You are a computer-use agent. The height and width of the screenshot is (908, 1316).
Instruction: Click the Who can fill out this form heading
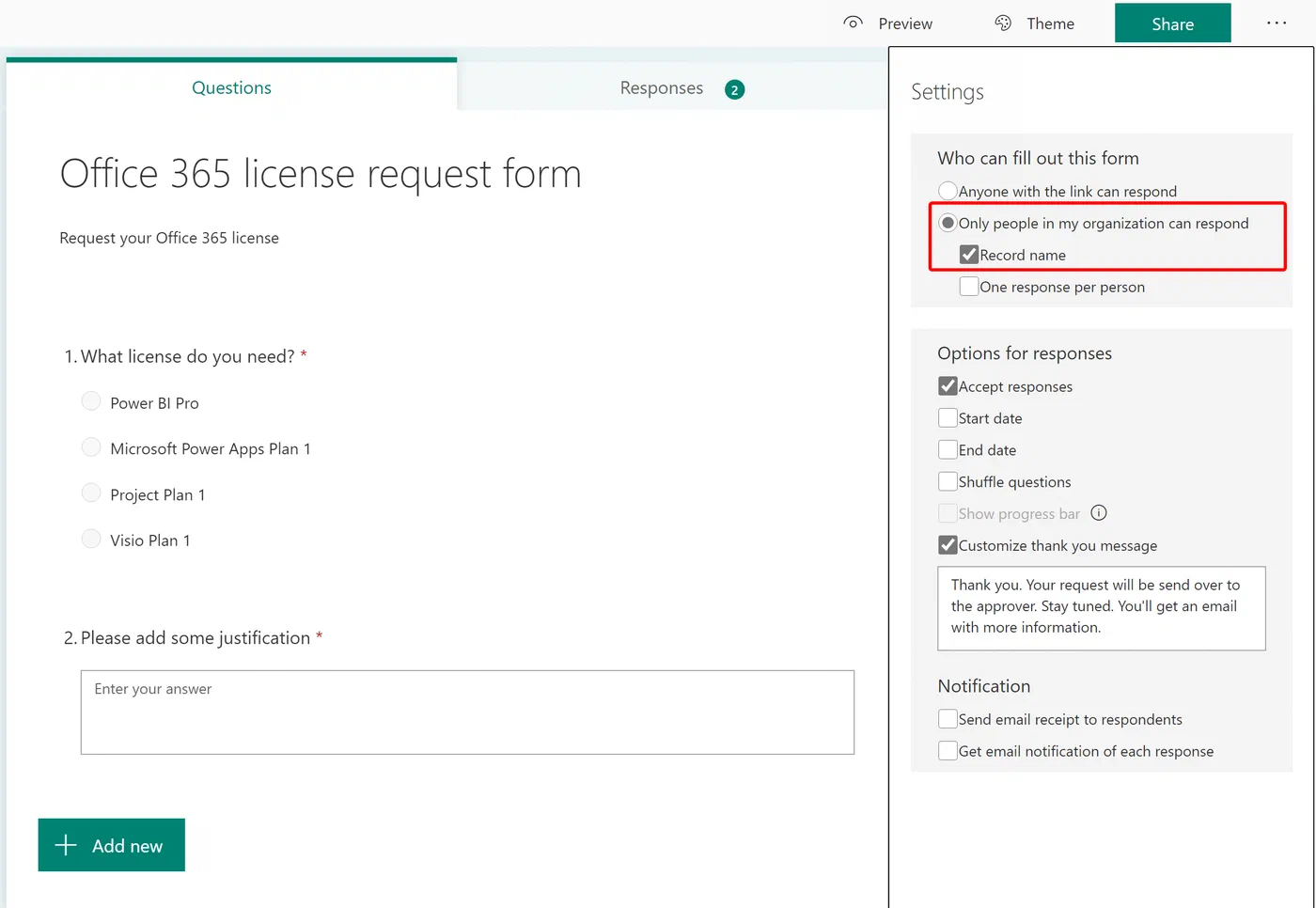pos(1038,158)
